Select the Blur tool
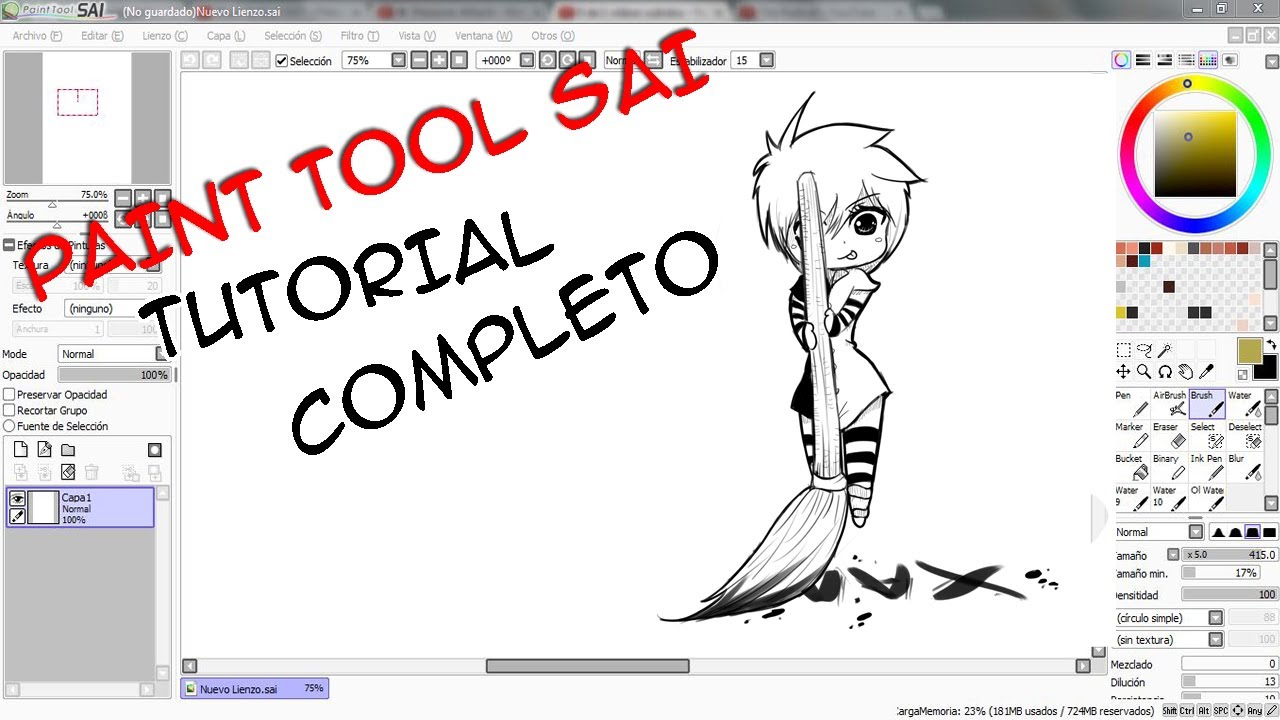 point(1244,468)
